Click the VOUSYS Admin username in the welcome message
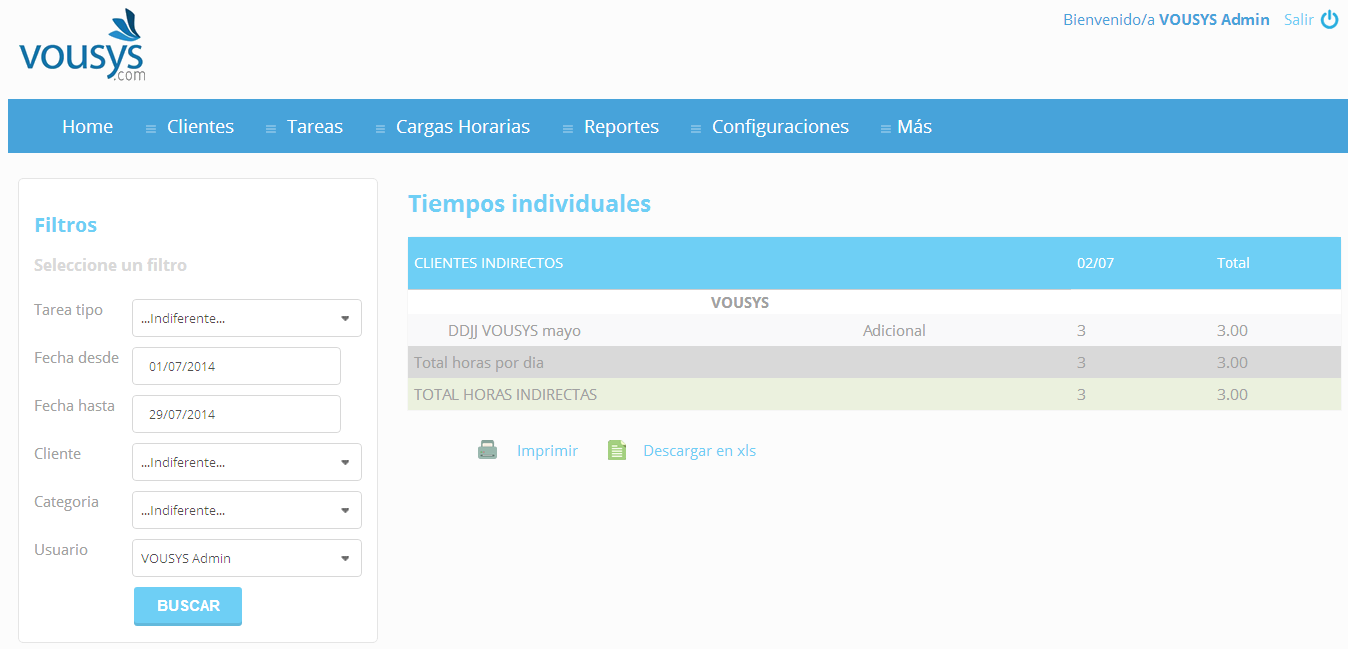The image size is (1348, 649). [1214, 19]
